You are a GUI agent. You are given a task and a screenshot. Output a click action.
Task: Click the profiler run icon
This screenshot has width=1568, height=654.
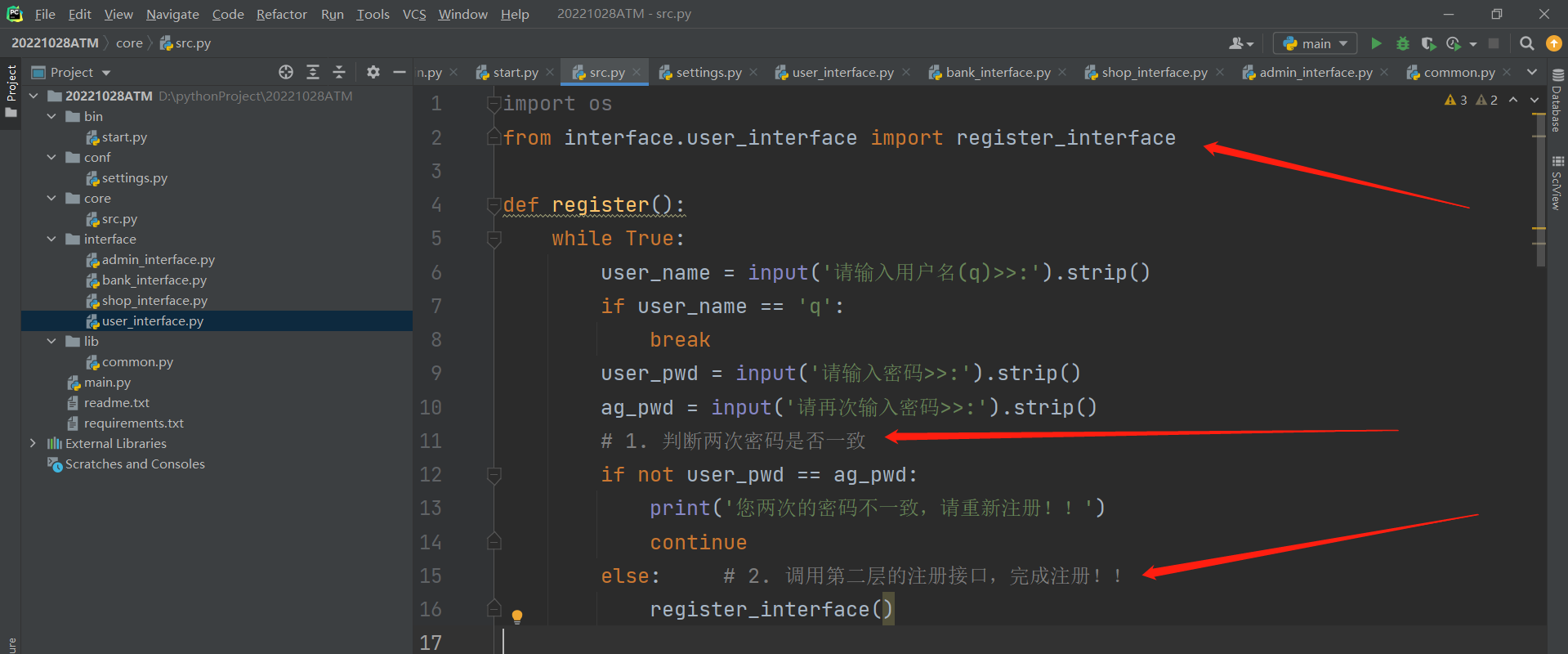[1454, 43]
